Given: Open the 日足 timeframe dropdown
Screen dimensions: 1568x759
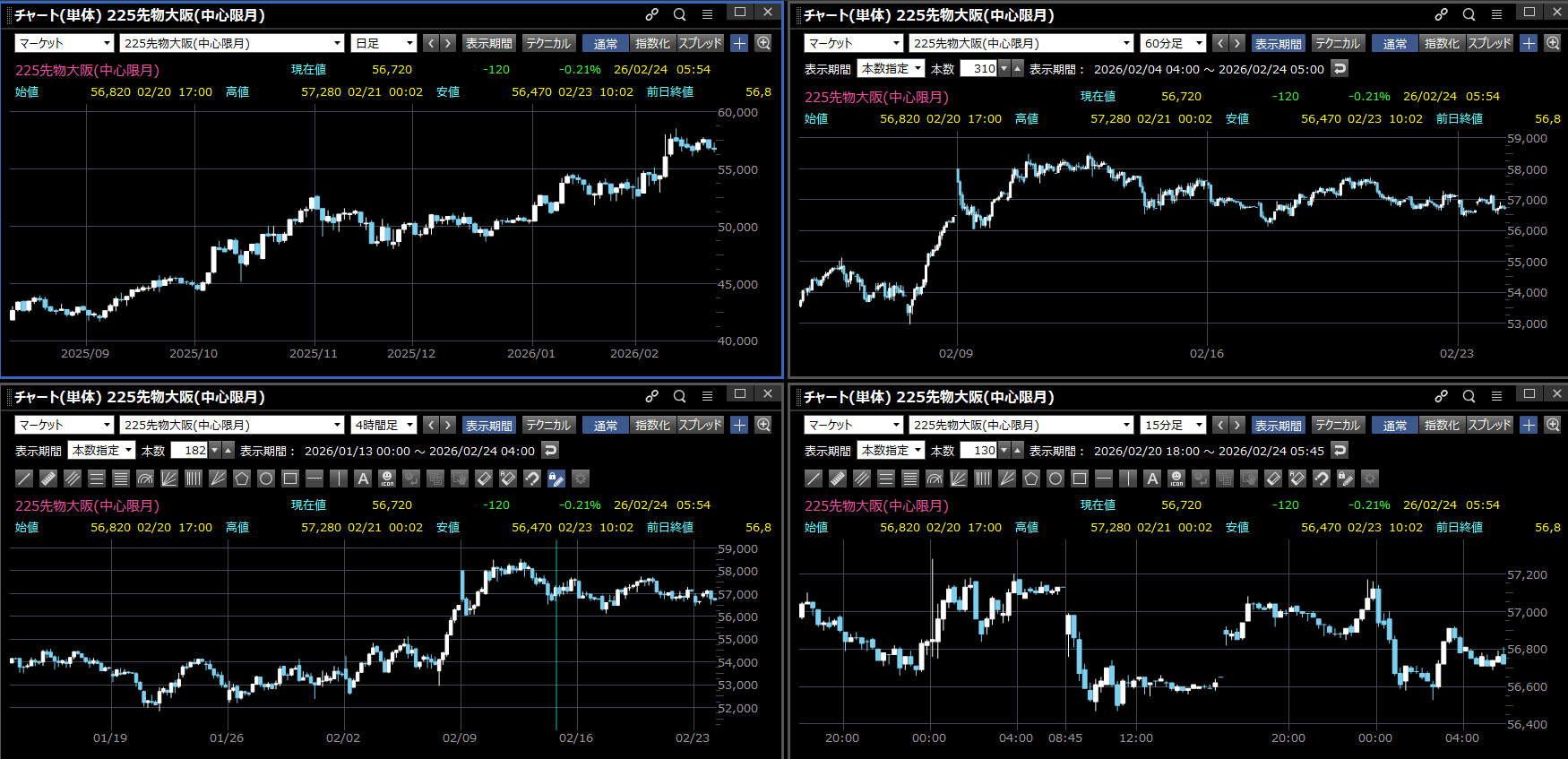Looking at the screenshot, I should click(384, 43).
